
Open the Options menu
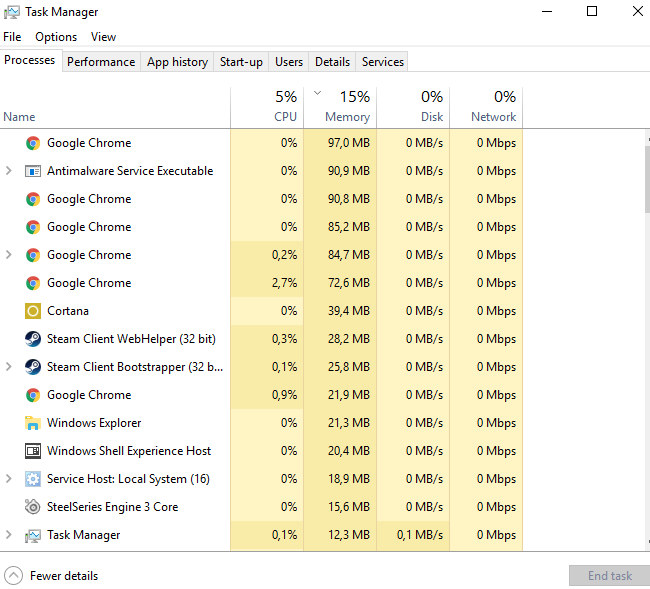(56, 37)
